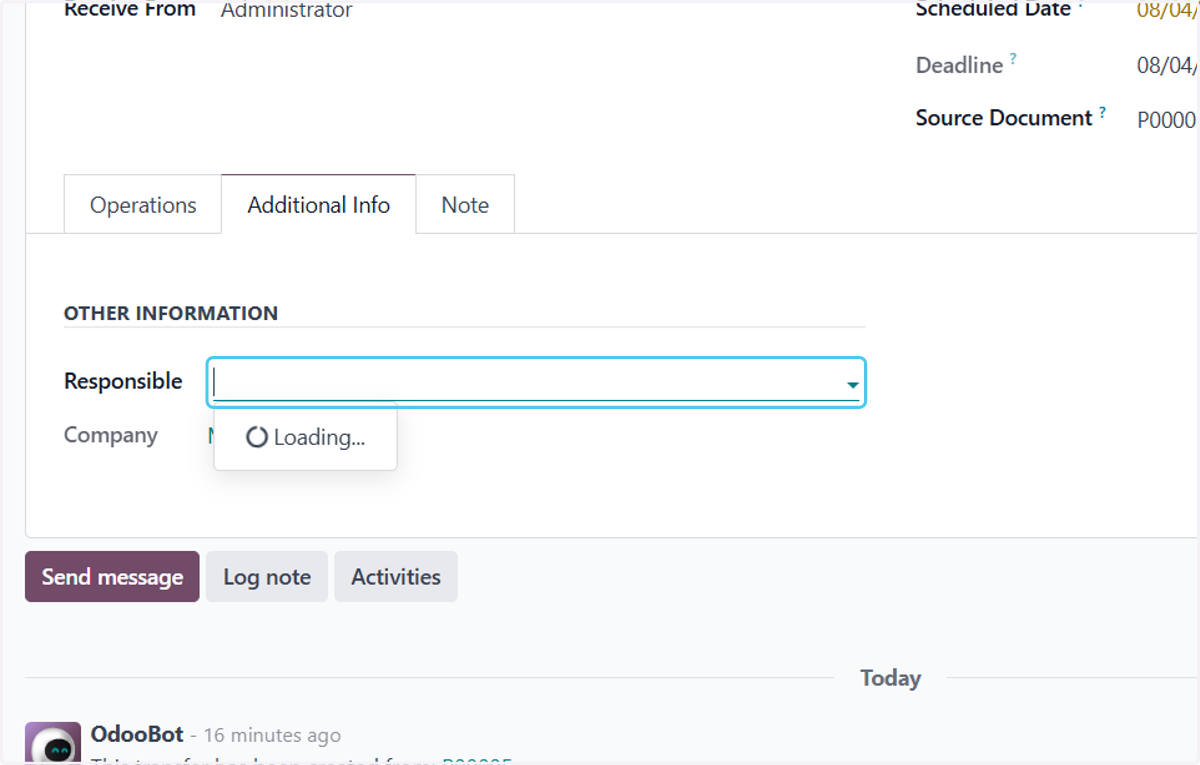Open the Operations tab
The width and height of the screenshot is (1200, 765).
143,205
